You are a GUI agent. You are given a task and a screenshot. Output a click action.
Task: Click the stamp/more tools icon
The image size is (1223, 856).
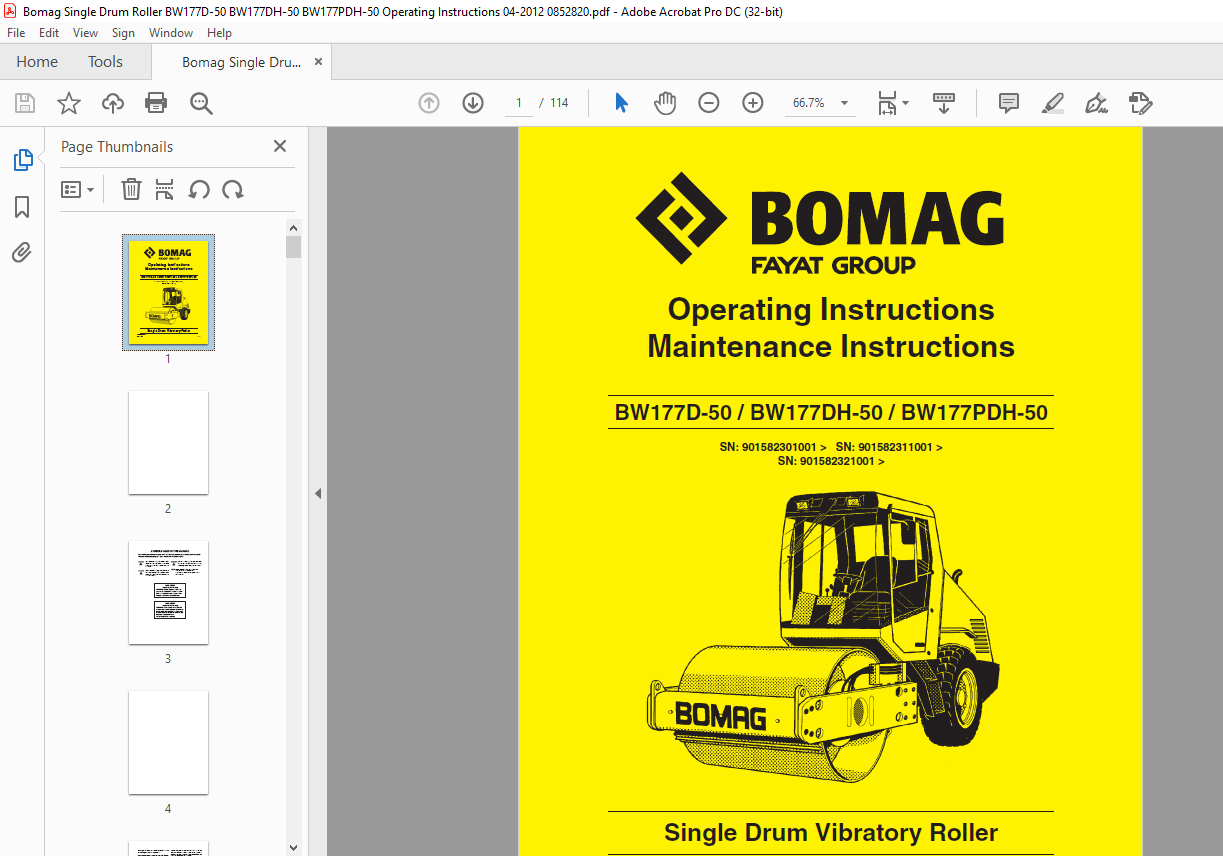1140,103
